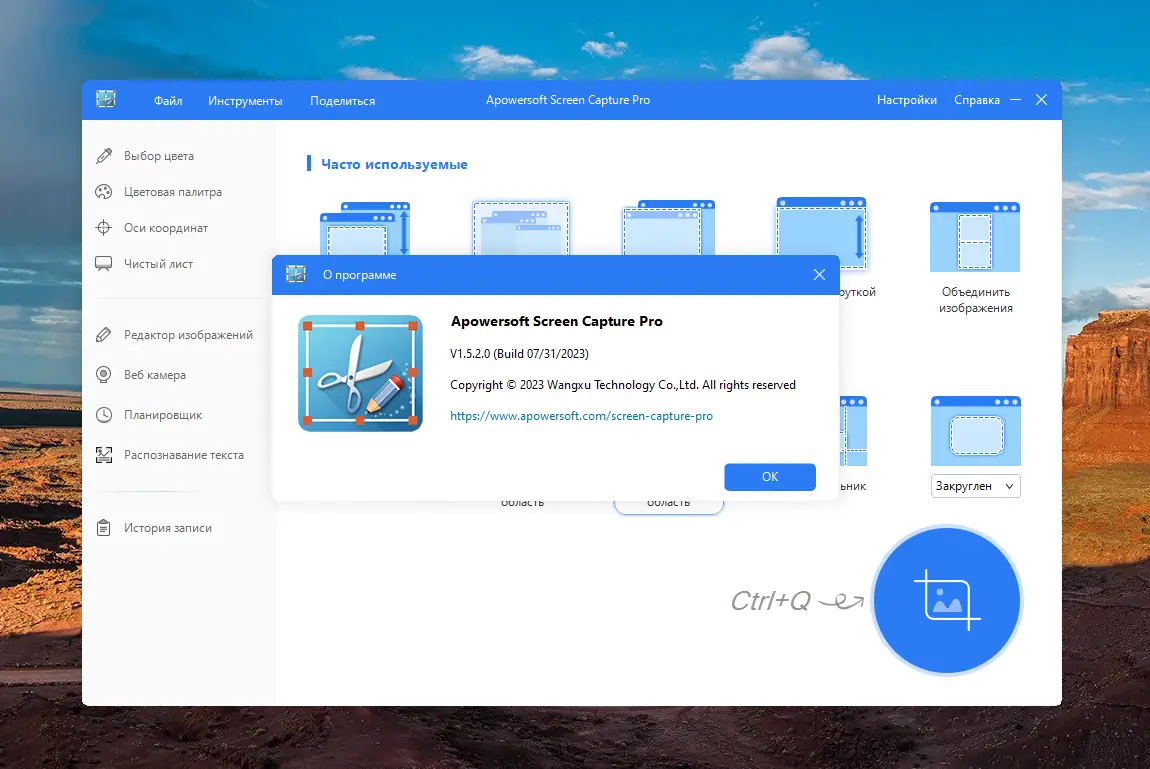Click the Apowersoft logo icon in main title bar

click(106, 99)
